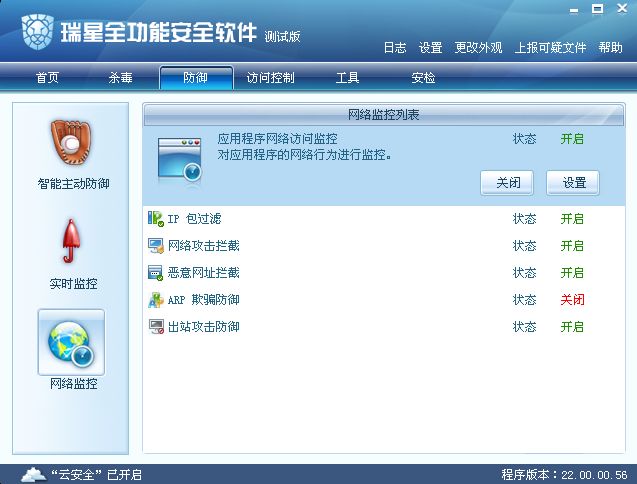
Task: Click the 出站攻击防御 row icon
Action: [156, 327]
